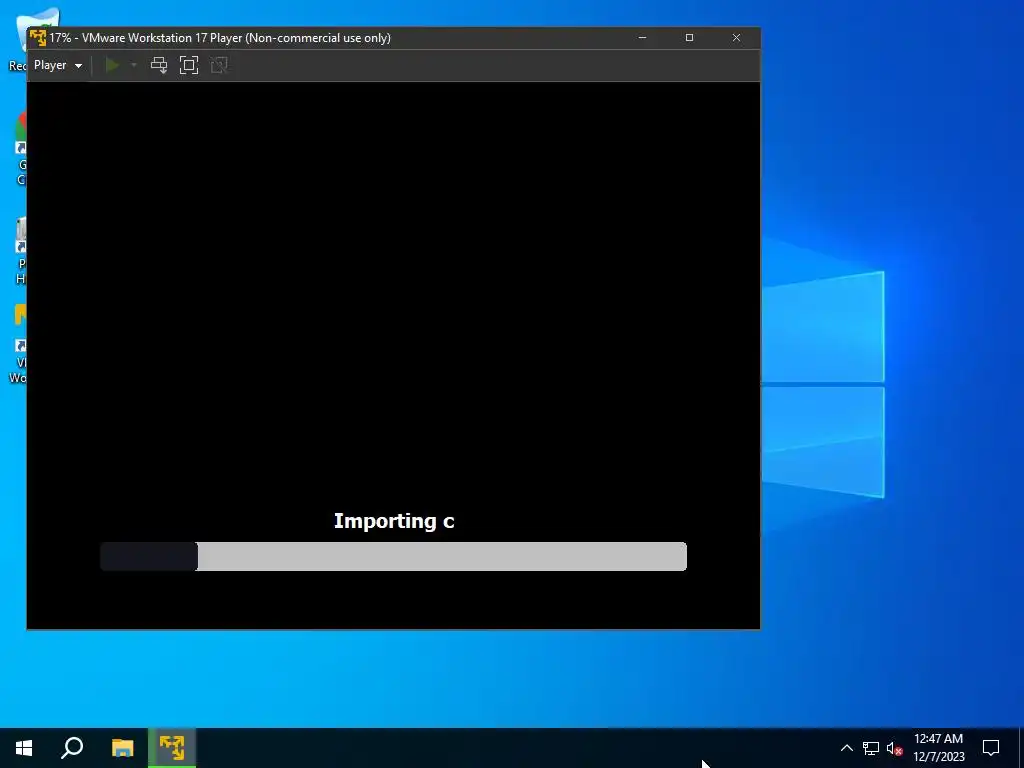Click the green Power On play button
The width and height of the screenshot is (1024, 768).
(x=112, y=65)
